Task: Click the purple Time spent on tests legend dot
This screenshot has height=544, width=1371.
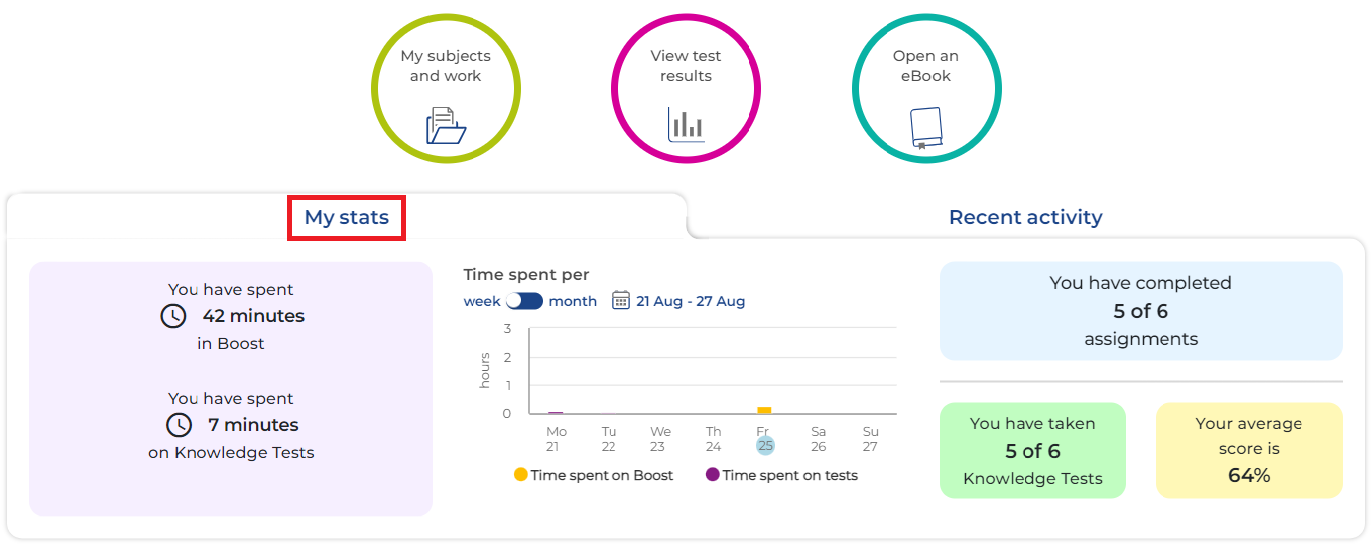Action: 712,475
